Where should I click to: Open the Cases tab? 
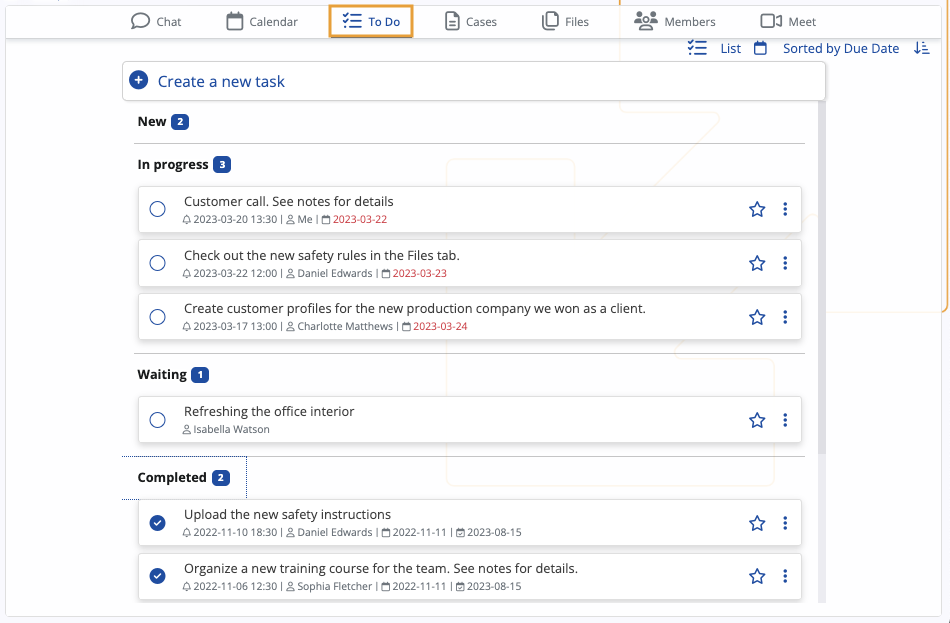click(470, 22)
